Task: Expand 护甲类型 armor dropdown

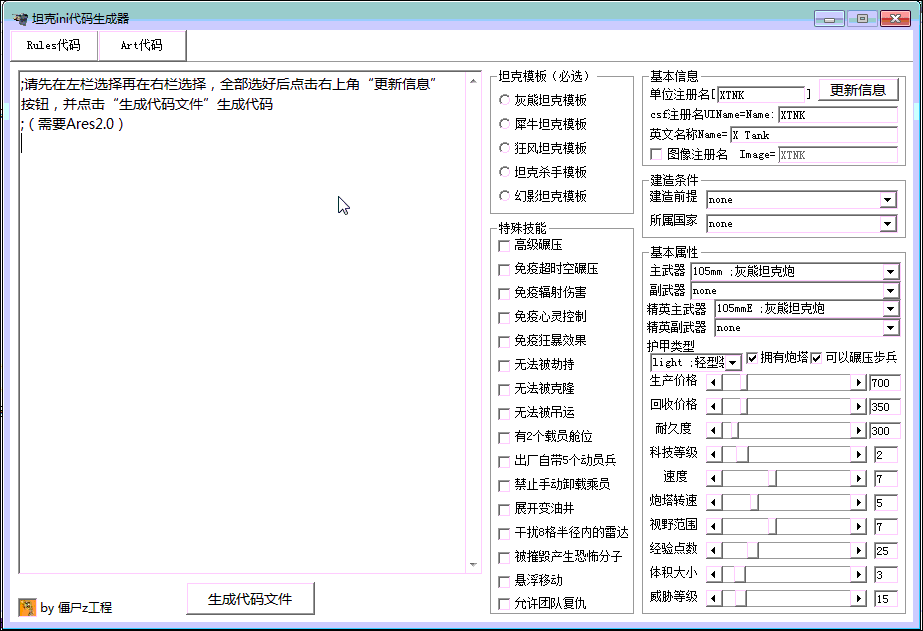Action: pyautogui.click(x=733, y=363)
